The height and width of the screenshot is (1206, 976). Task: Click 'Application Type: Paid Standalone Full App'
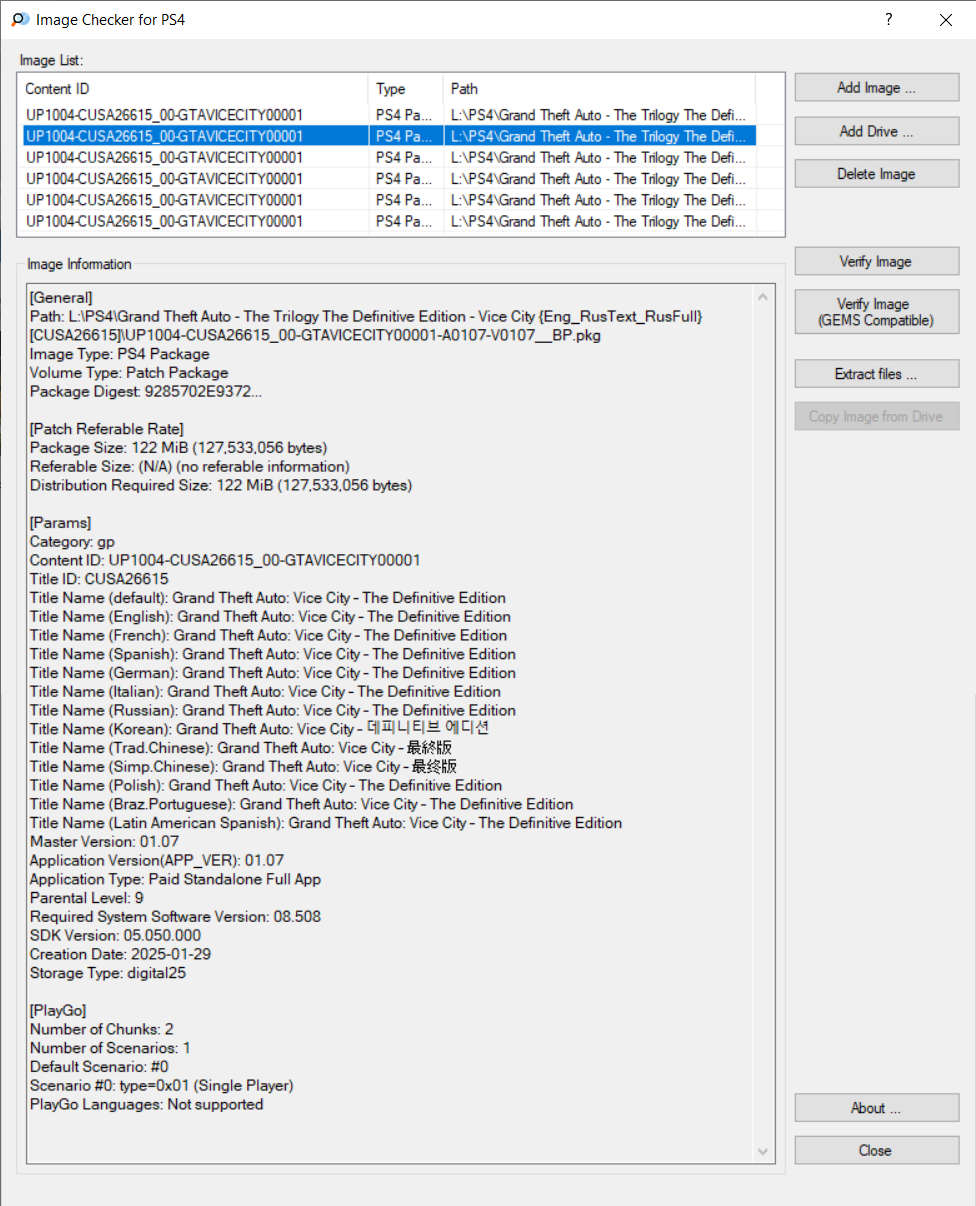(x=175, y=880)
